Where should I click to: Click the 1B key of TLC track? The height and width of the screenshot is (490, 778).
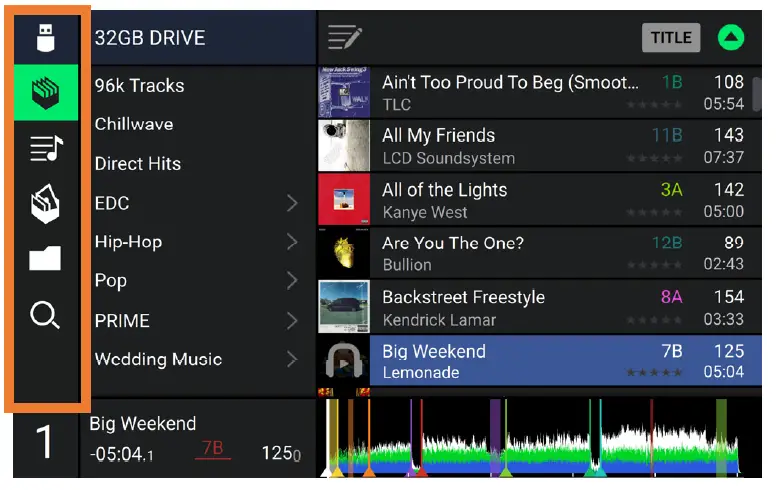(672, 82)
